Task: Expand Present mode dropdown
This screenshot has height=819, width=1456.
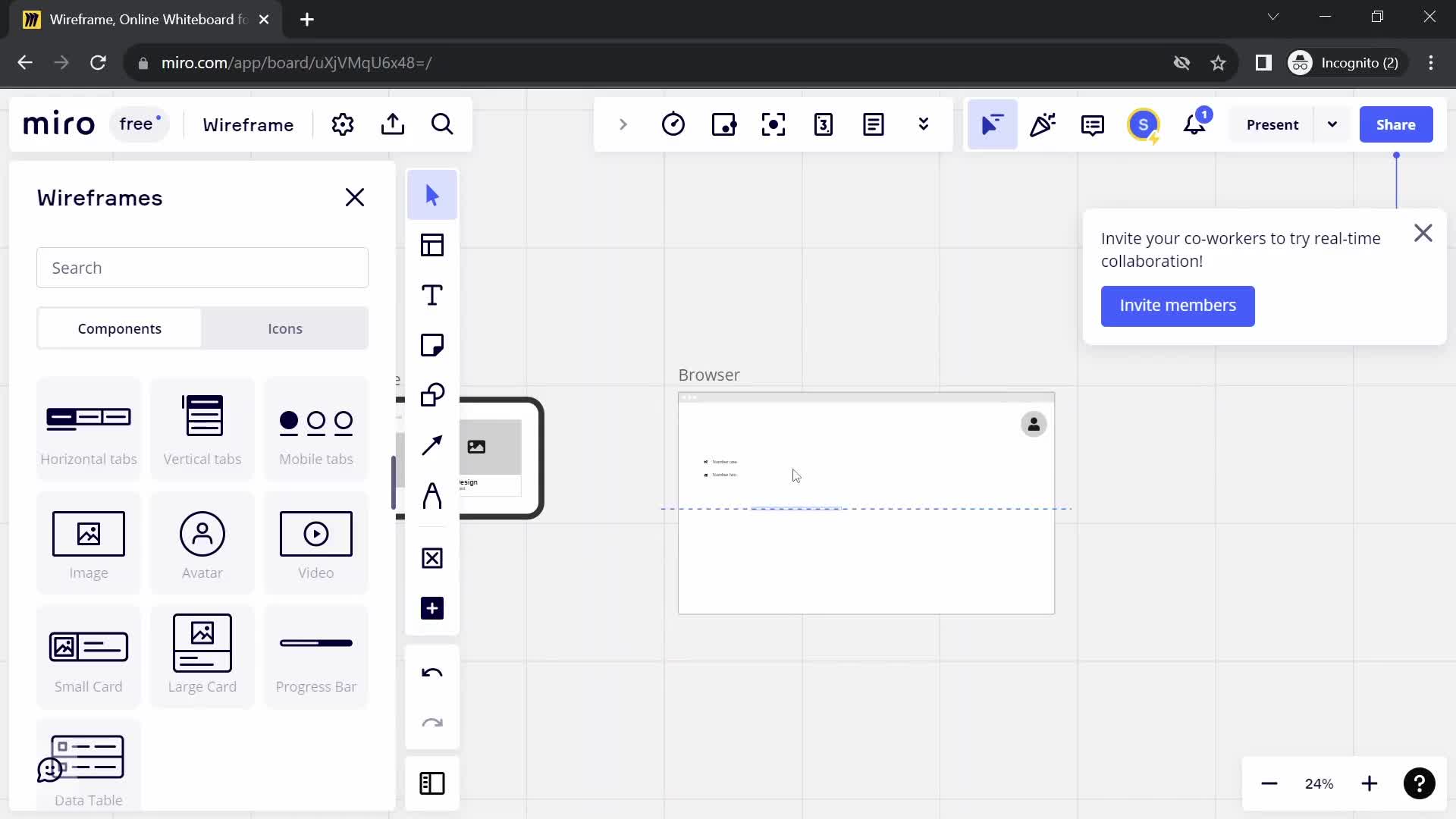Action: click(1332, 124)
